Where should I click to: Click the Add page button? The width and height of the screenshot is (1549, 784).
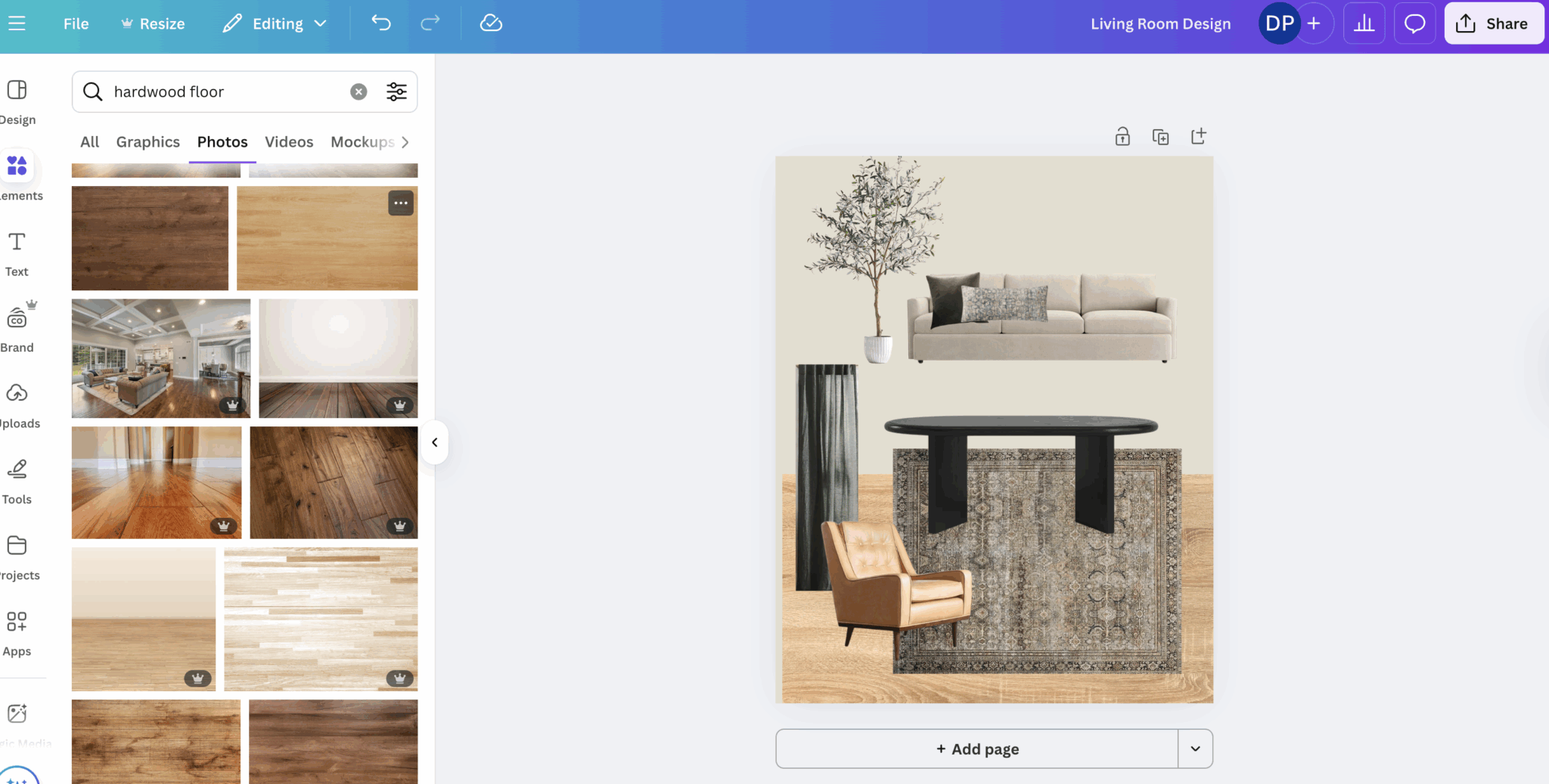(977, 748)
